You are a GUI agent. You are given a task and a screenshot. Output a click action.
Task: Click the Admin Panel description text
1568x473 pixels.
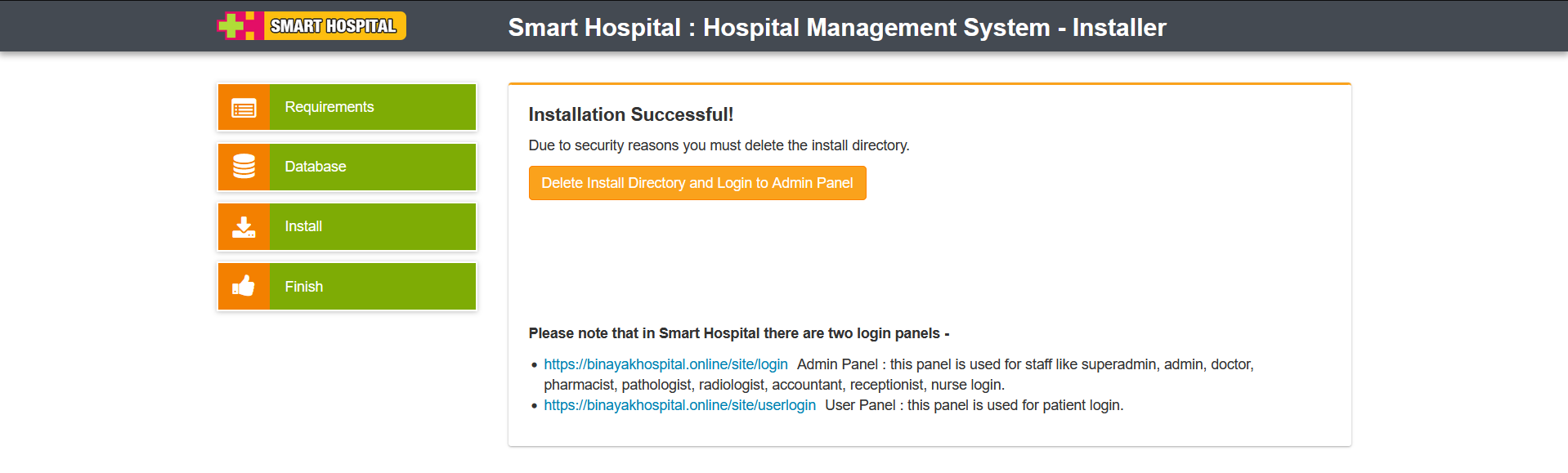pyautogui.click(x=1025, y=364)
